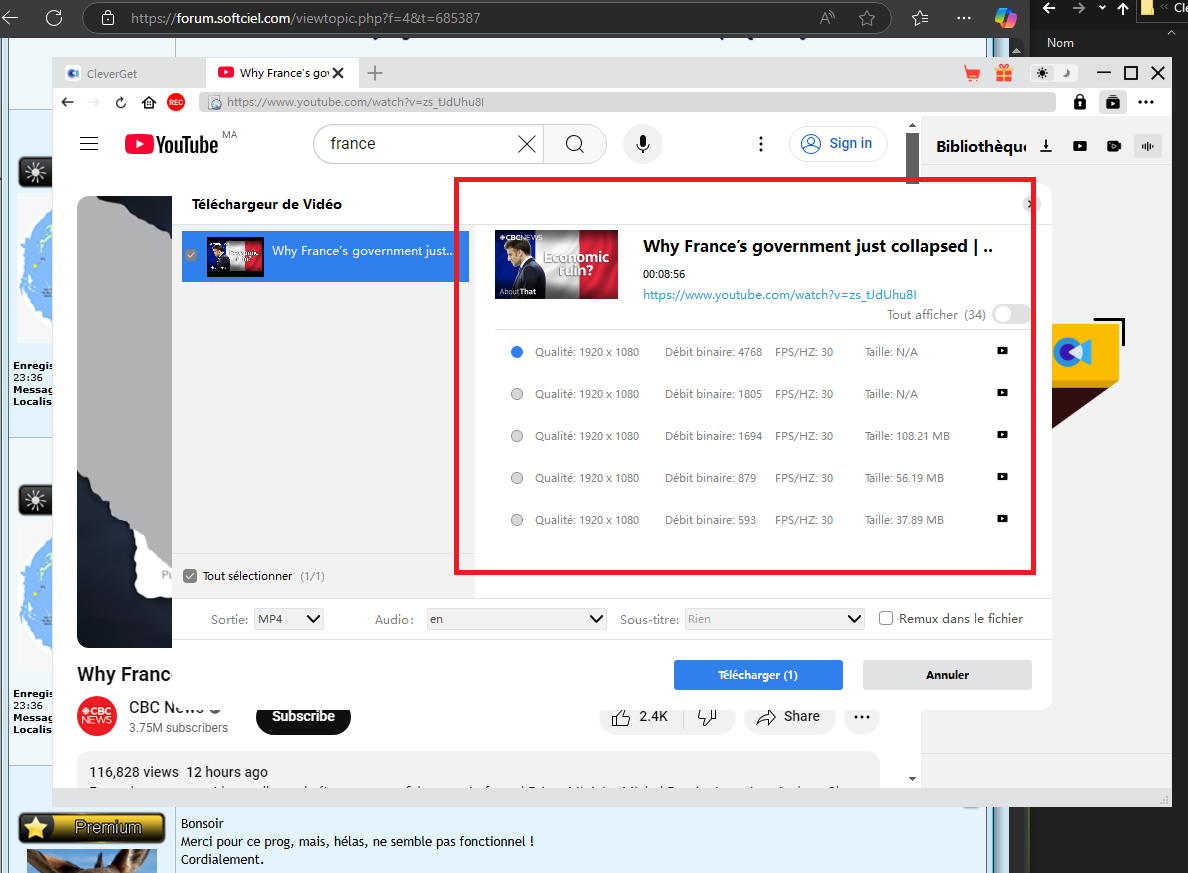Click the Télécharger (1) button

pos(758,674)
